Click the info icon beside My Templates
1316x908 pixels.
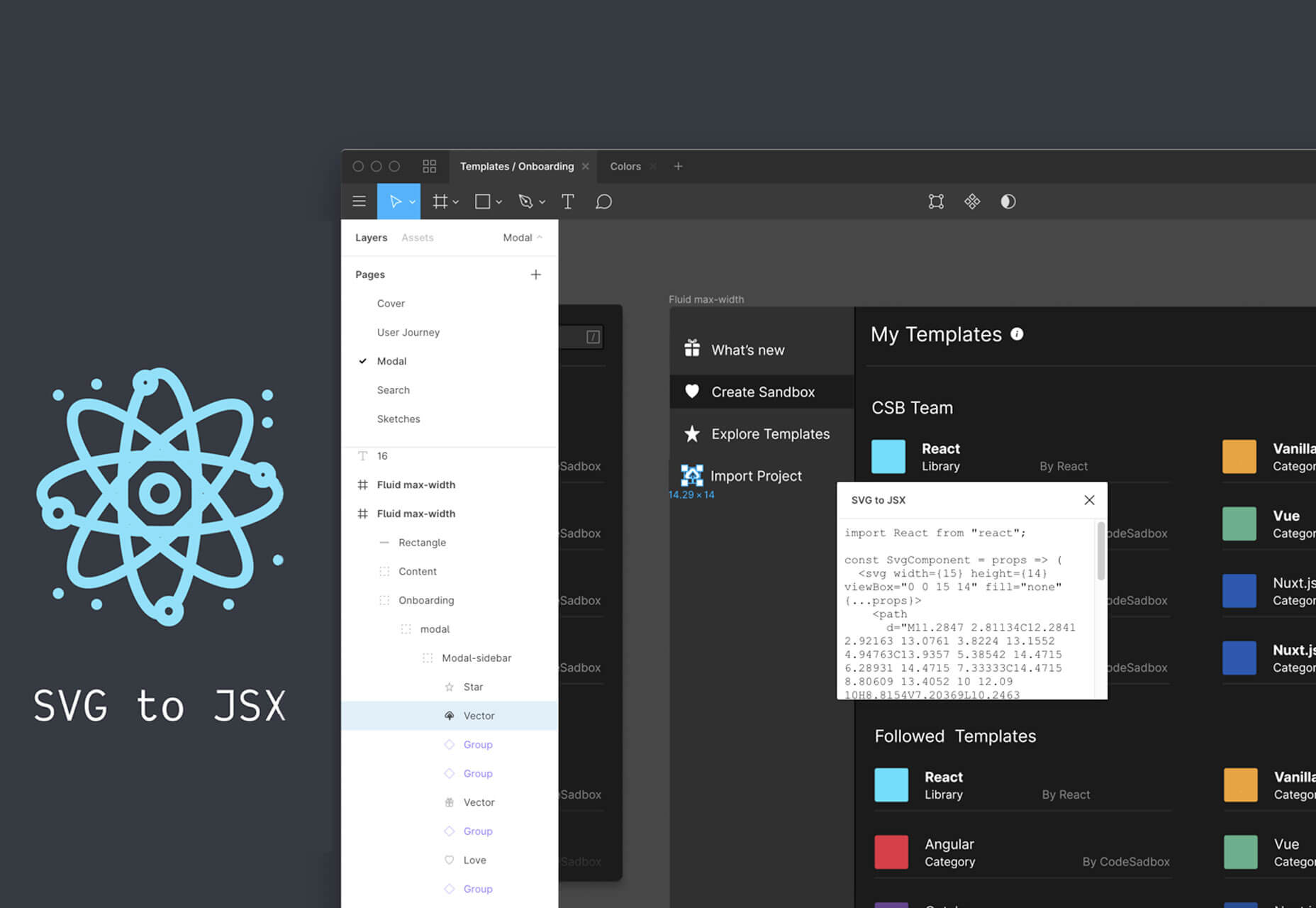point(1017,334)
